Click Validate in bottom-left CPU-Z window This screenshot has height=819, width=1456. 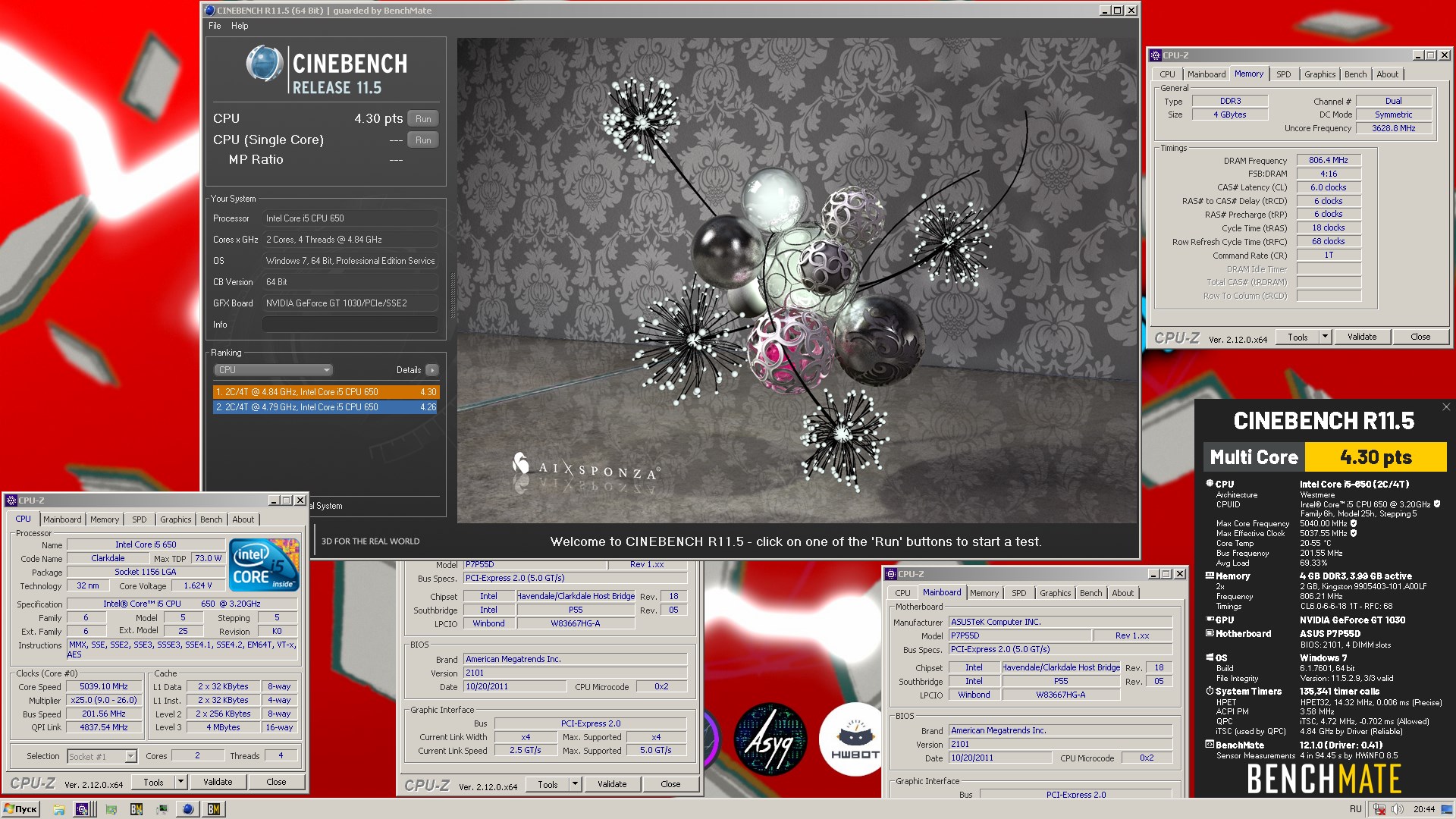click(x=218, y=782)
